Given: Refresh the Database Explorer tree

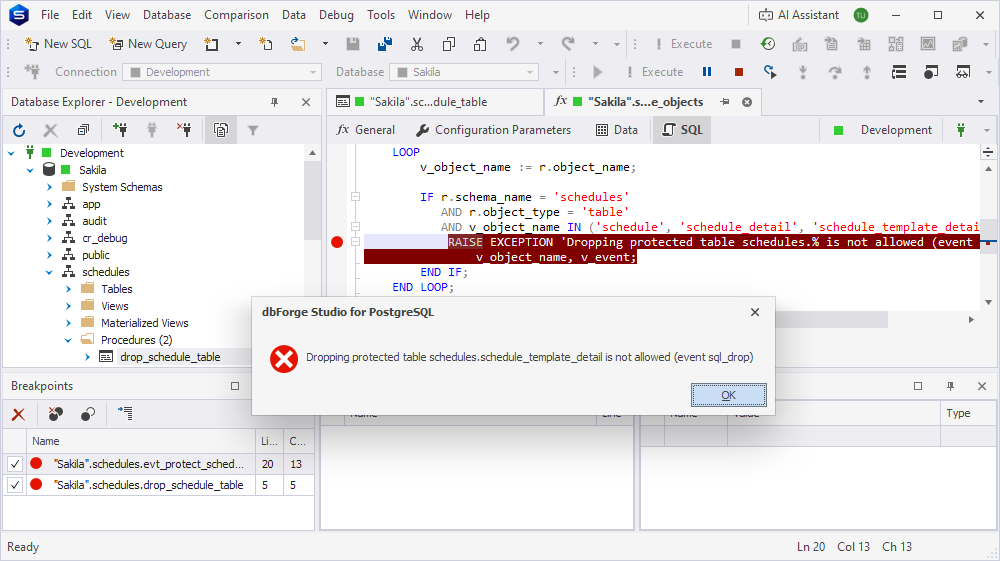Looking at the screenshot, I should pos(19,131).
